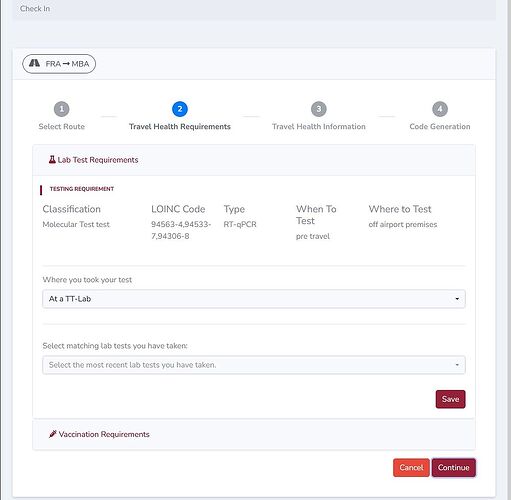Collapse the Lab Test Requirements header
The image size is (511, 500).
(x=254, y=160)
